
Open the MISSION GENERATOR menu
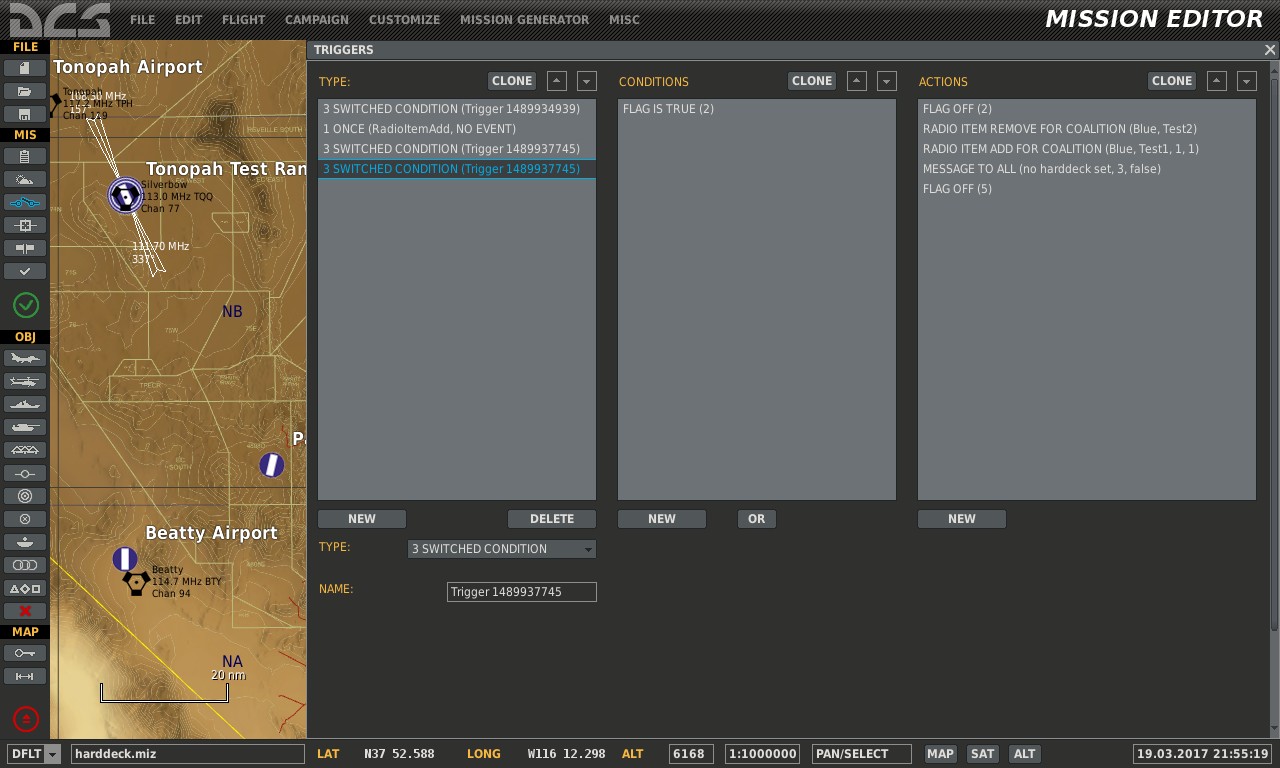click(524, 19)
